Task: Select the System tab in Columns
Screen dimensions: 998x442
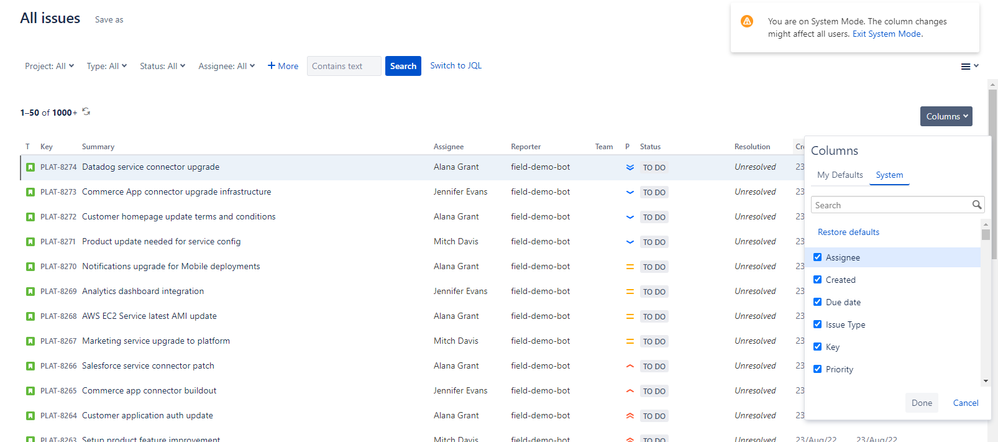Action: (889, 175)
